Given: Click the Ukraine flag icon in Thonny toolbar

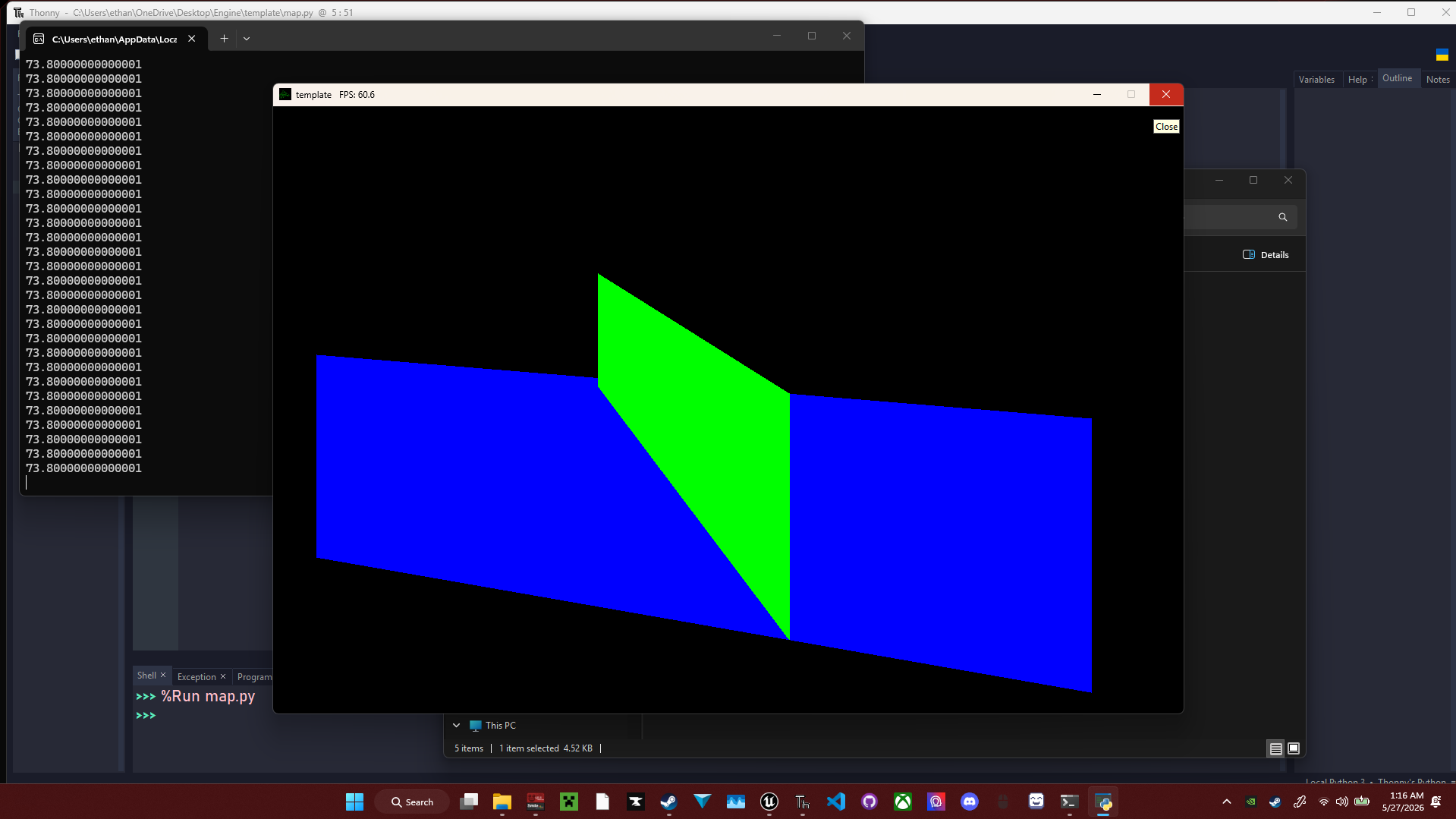Looking at the screenshot, I should [1442, 55].
